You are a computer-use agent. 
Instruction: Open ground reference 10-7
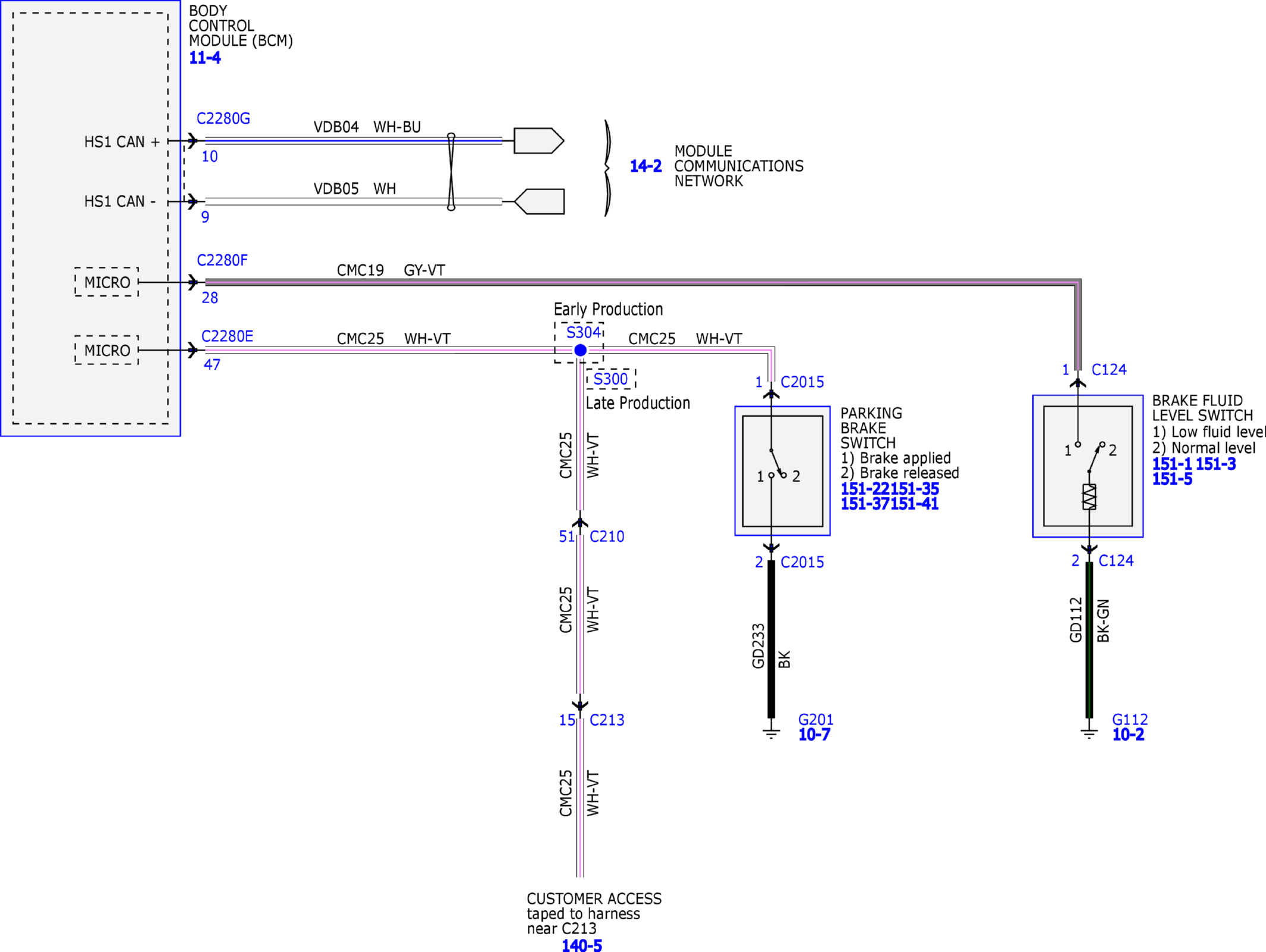[x=814, y=735]
